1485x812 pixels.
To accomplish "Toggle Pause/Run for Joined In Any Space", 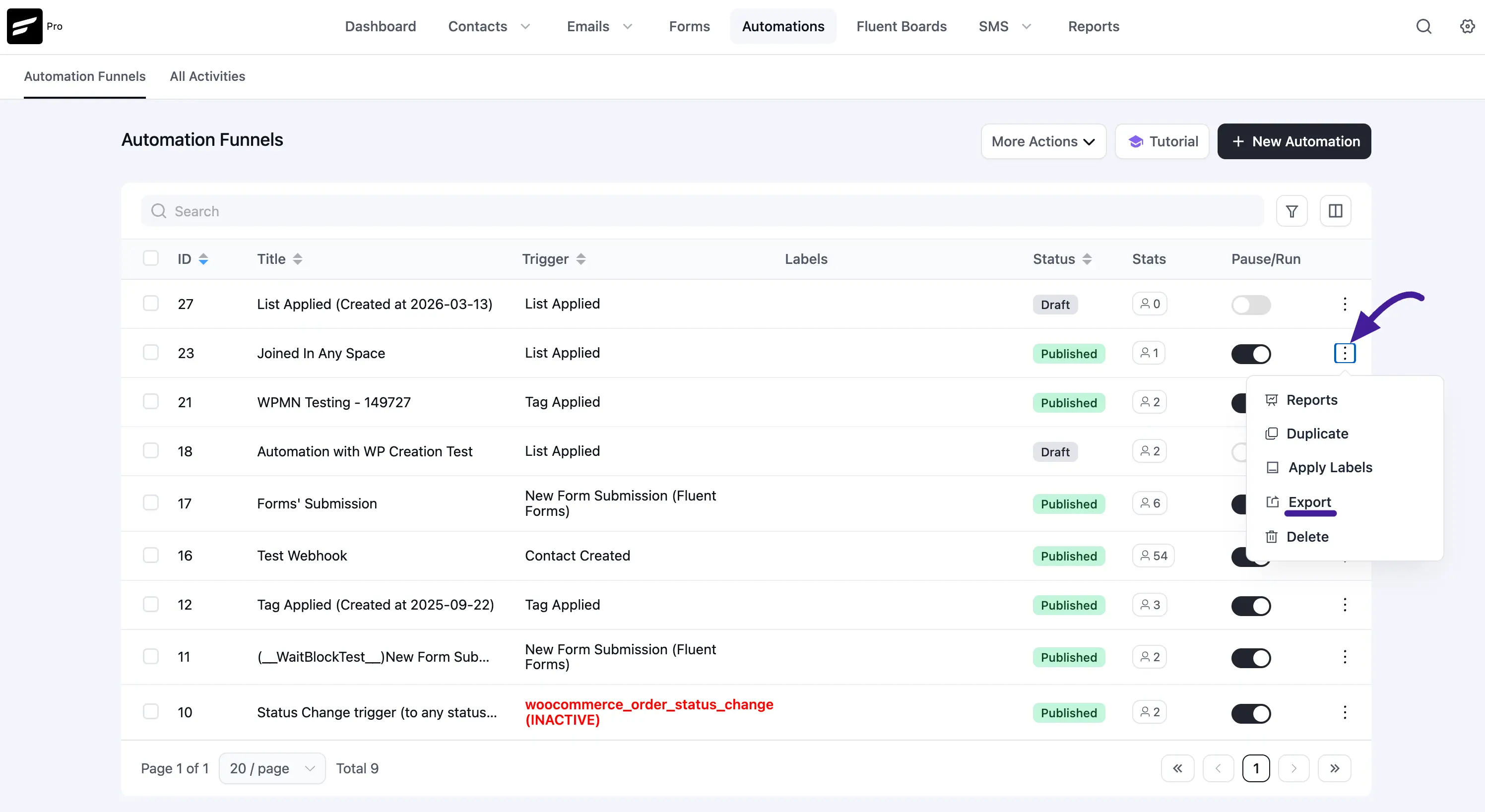I will pyautogui.click(x=1251, y=354).
